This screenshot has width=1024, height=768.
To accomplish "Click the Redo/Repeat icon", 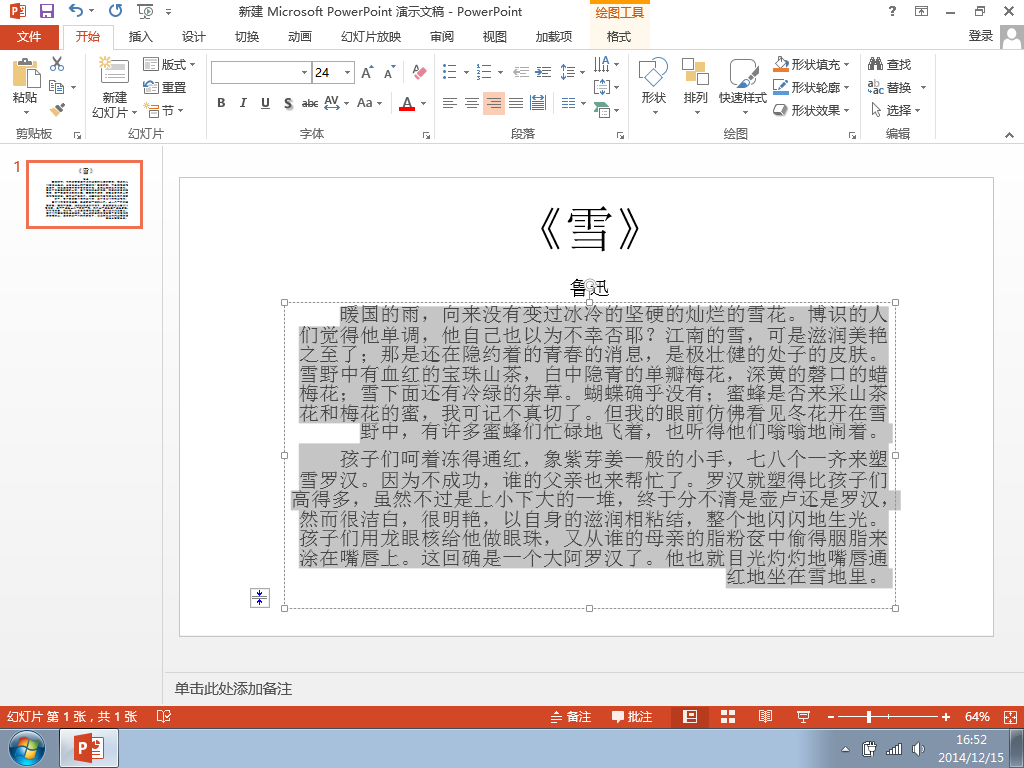I will click(x=115, y=10).
